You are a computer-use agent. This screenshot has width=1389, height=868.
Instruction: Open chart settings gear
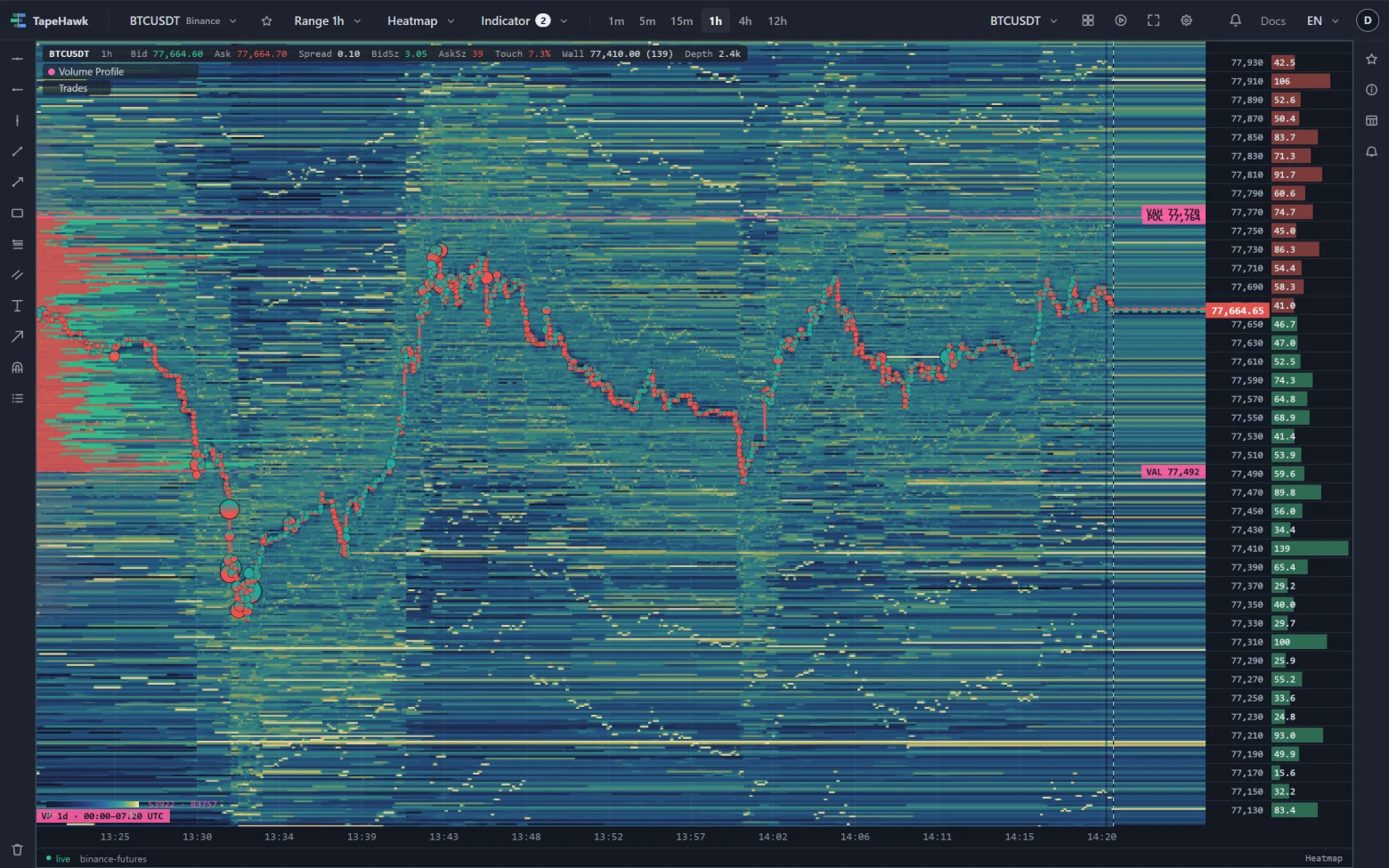pos(1186,20)
